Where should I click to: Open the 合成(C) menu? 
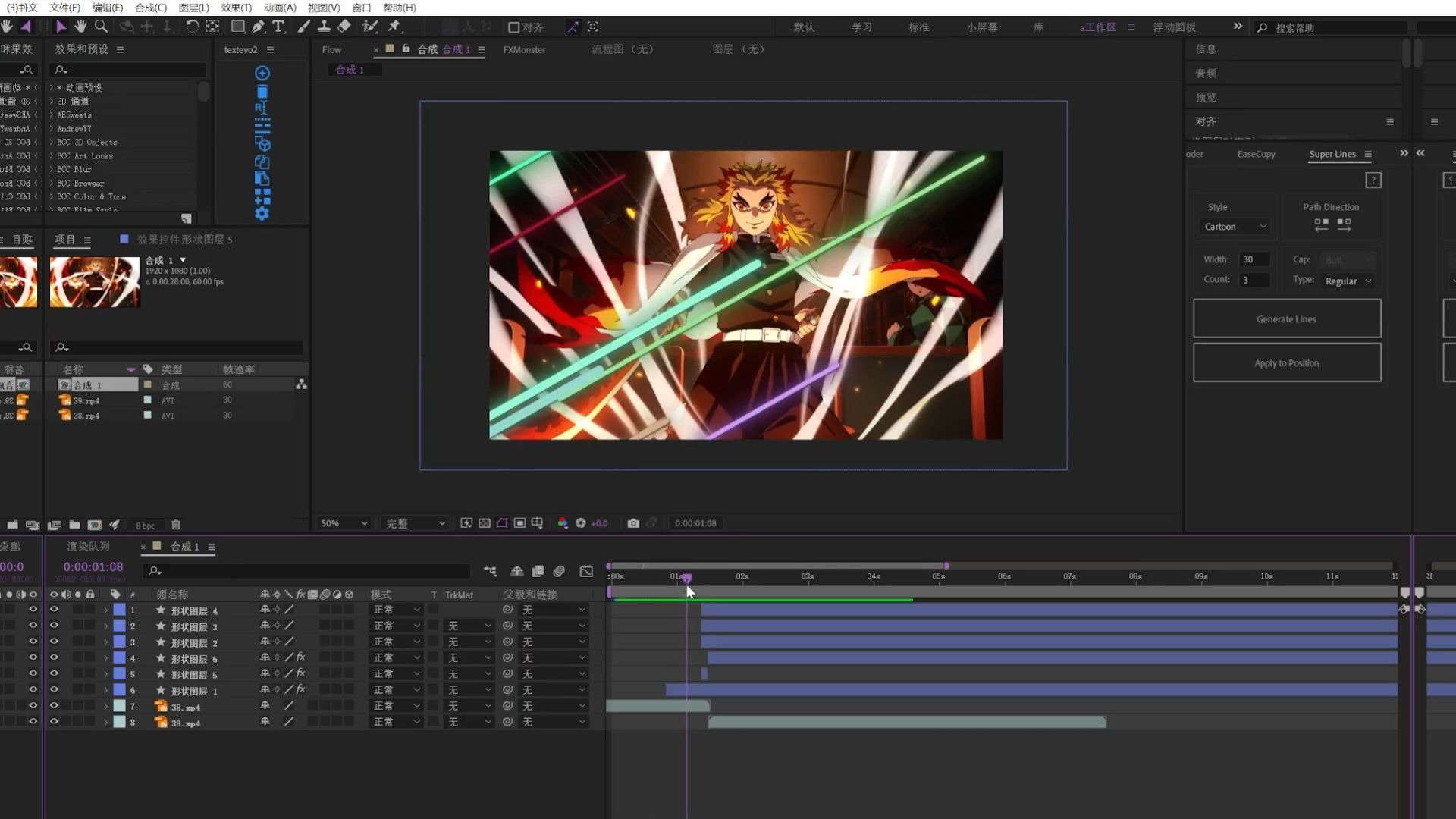(150, 8)
